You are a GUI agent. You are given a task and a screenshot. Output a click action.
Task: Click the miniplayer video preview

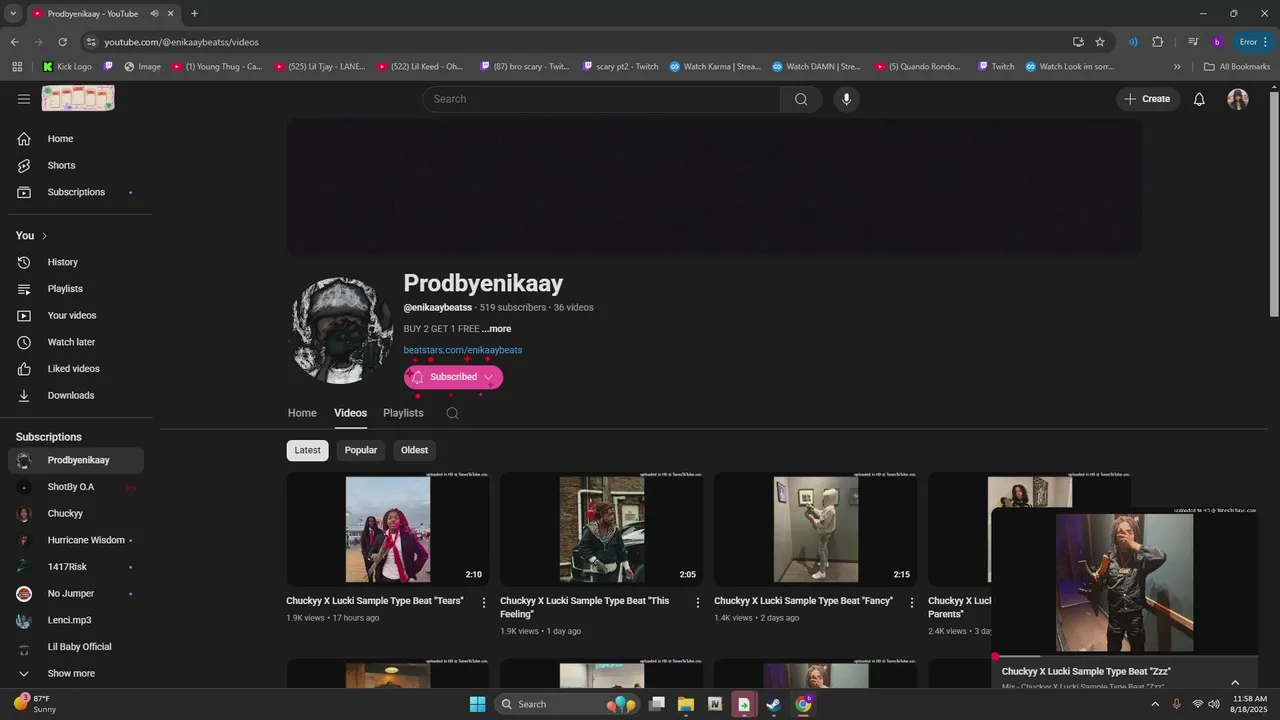click(x=1124, y=582)
